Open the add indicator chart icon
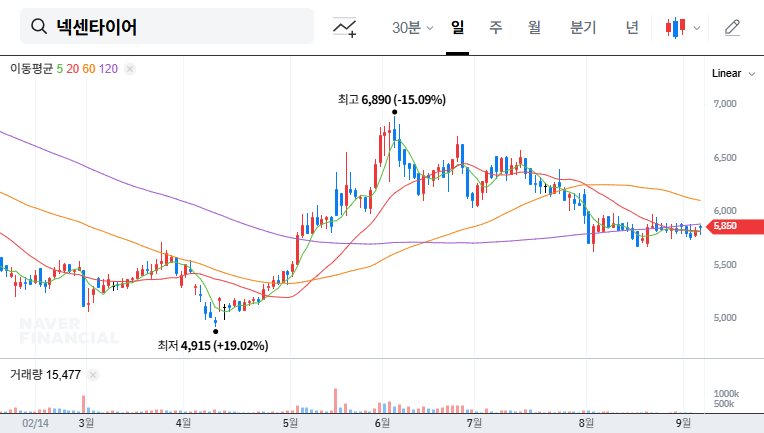 (344, 27)
